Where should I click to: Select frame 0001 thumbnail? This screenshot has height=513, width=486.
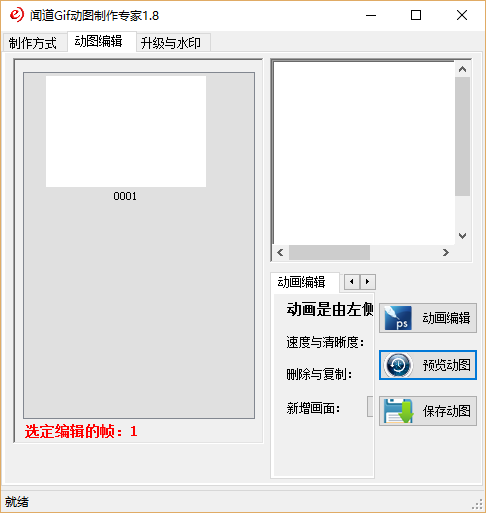[126, 131]
